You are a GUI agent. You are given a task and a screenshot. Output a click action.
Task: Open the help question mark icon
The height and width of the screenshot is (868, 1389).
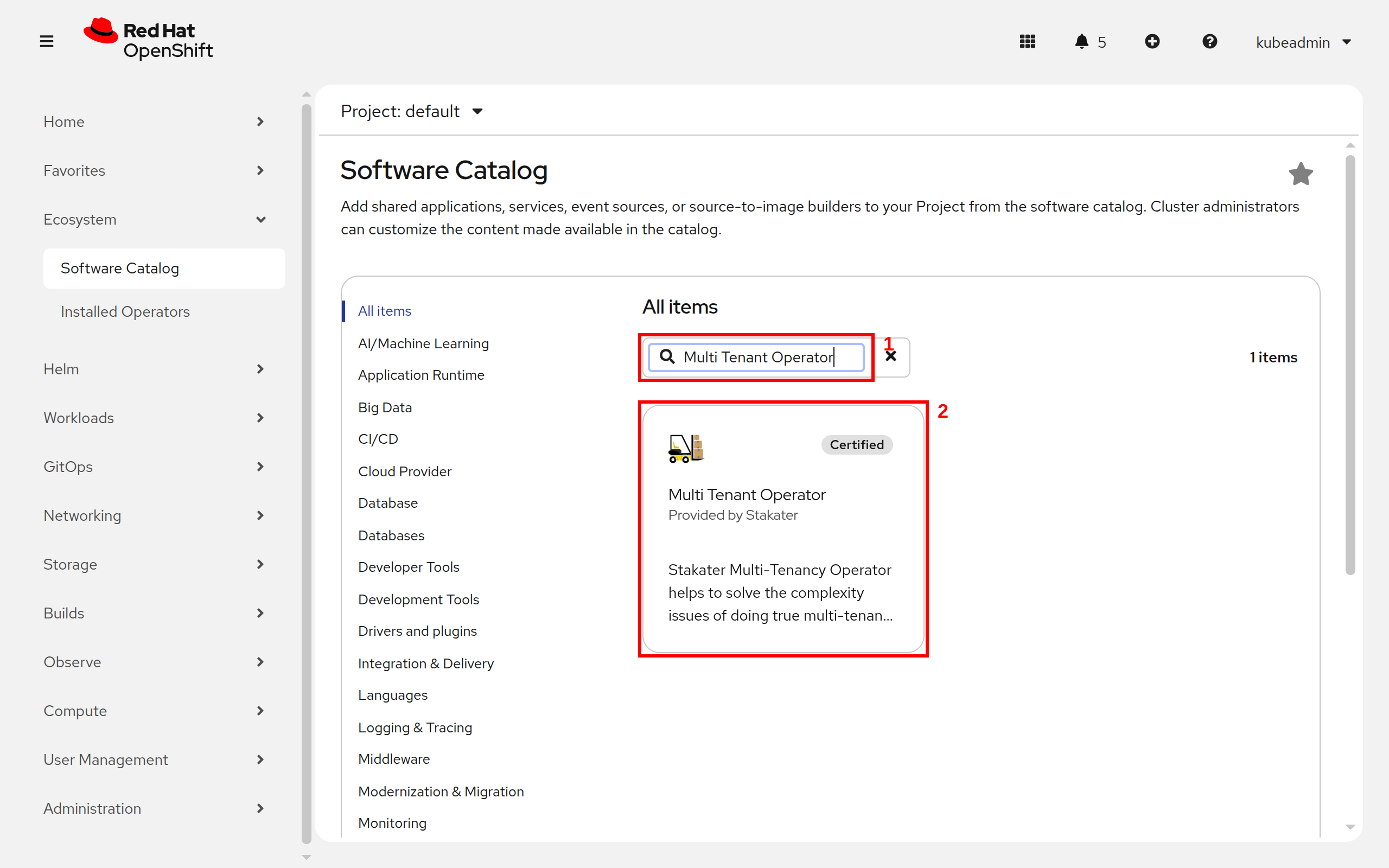1209,41
